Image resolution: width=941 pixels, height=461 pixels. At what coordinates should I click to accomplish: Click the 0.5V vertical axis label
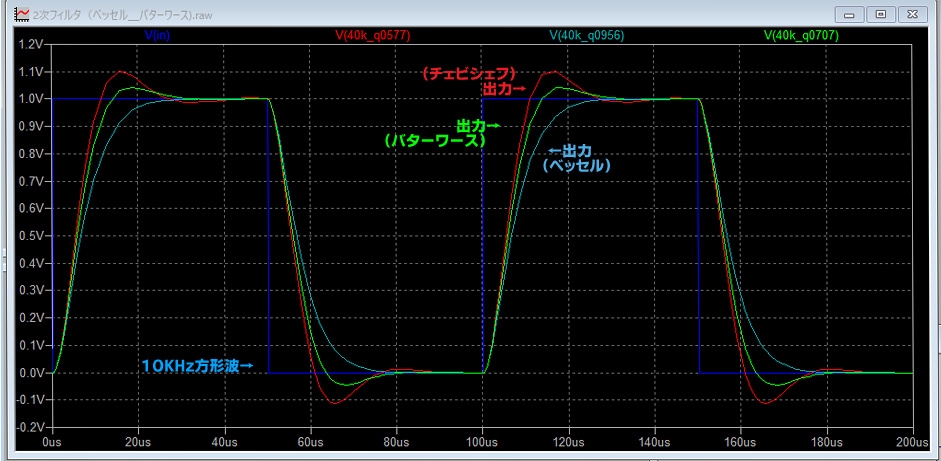31,236
